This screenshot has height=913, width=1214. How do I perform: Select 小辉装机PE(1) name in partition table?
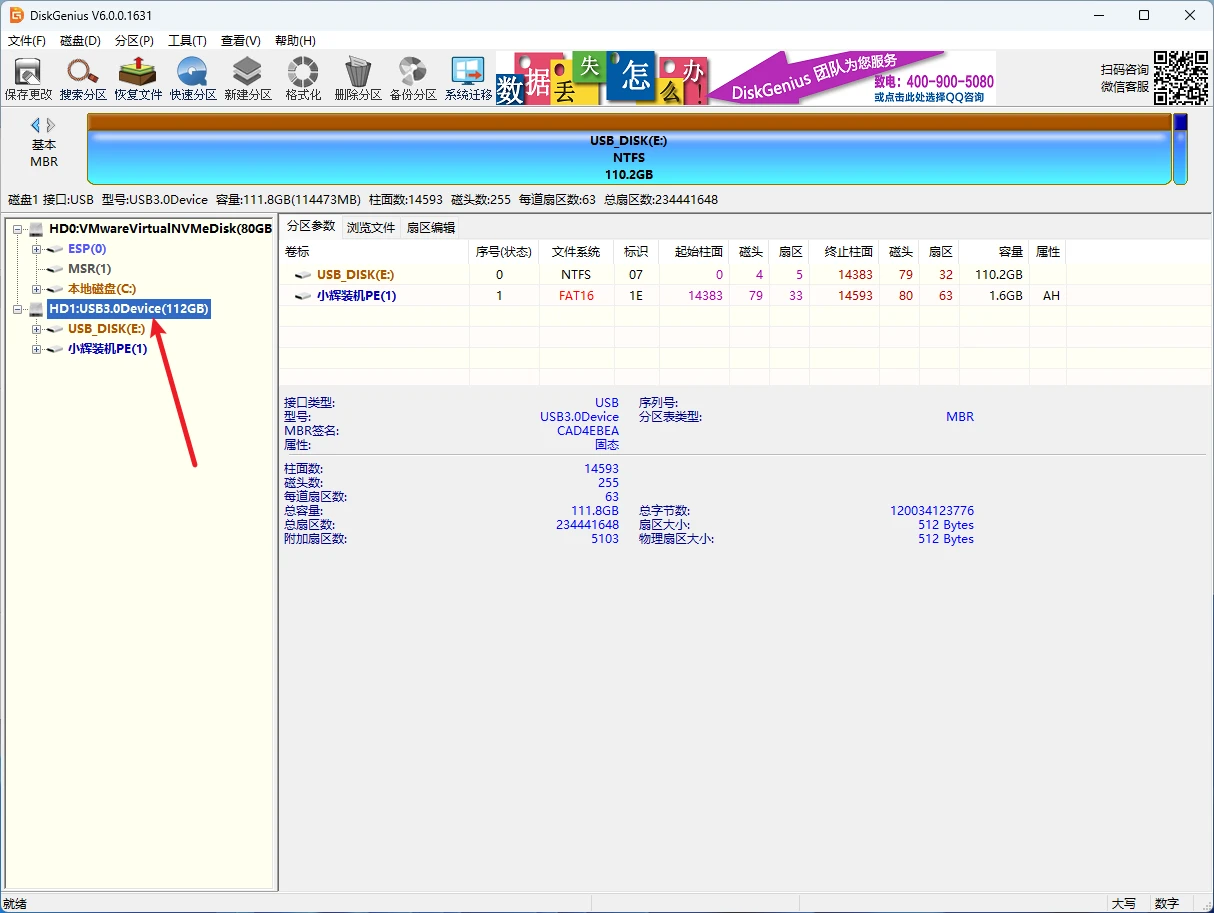point(357,296)
